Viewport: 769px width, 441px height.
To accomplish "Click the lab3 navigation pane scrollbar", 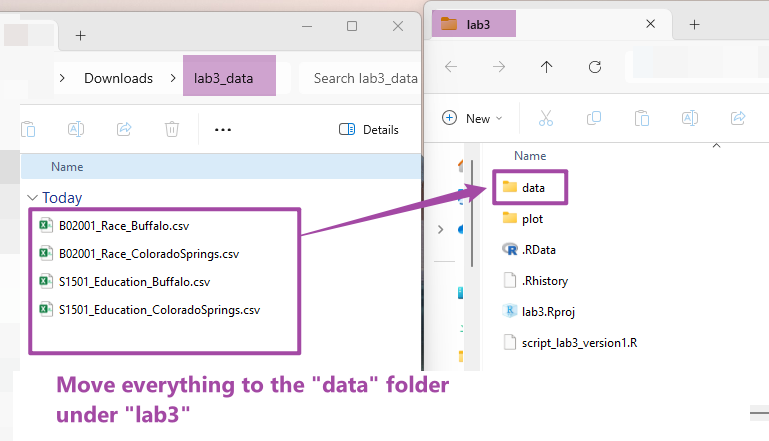I will point(471,213).
